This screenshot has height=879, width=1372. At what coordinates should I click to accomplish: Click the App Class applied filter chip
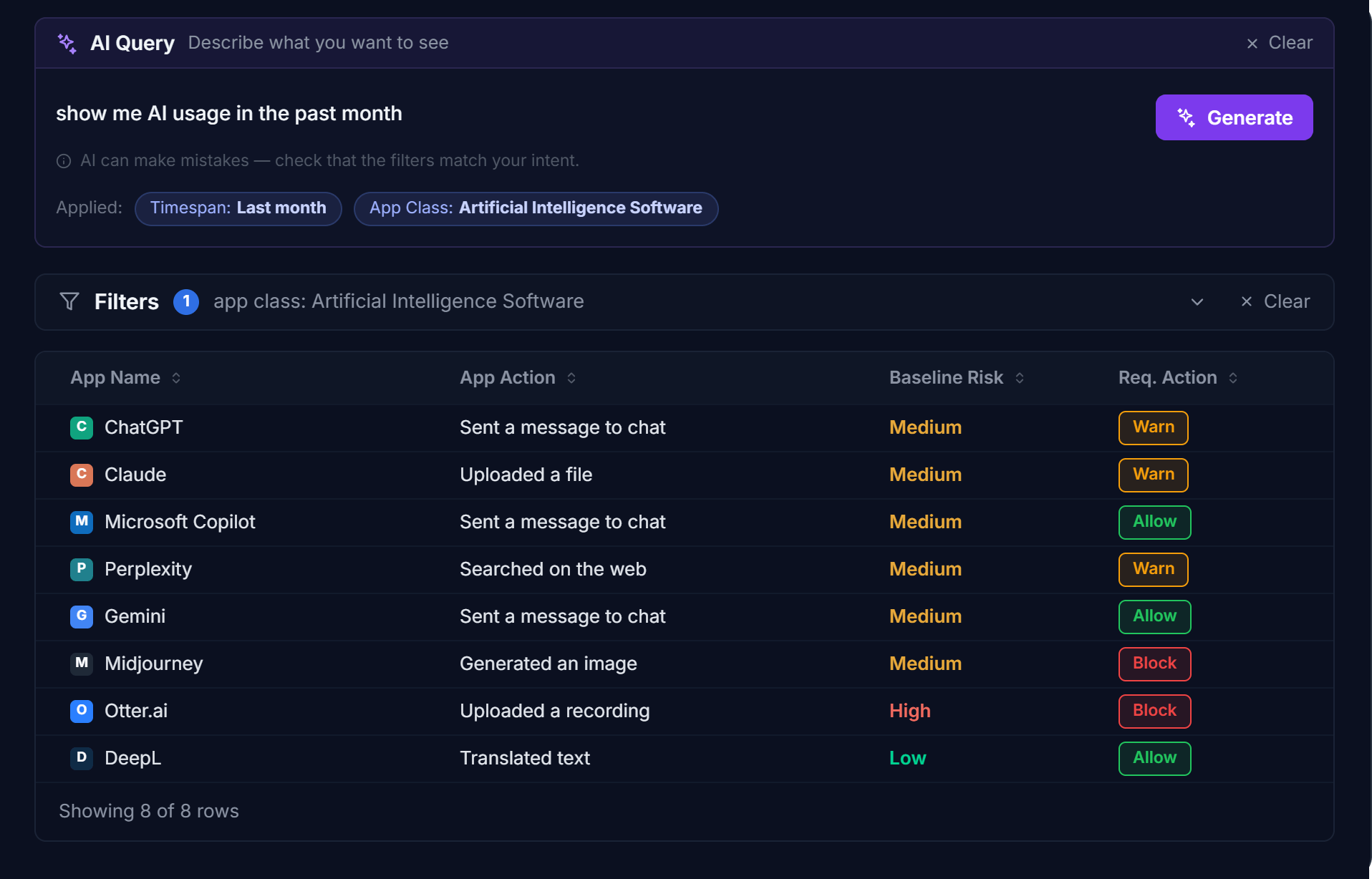536,208
